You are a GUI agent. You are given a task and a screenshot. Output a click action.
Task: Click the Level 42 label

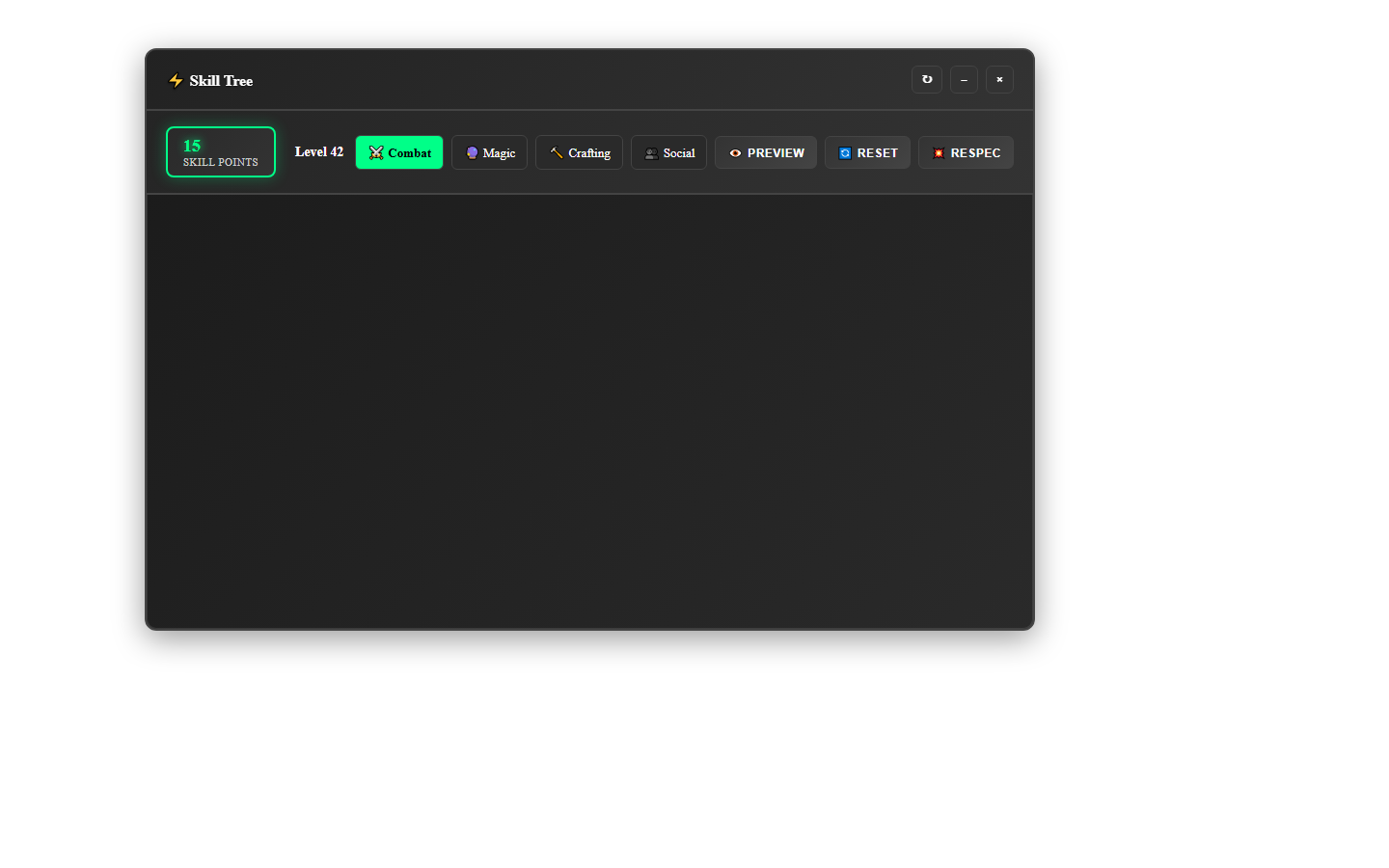319,152
